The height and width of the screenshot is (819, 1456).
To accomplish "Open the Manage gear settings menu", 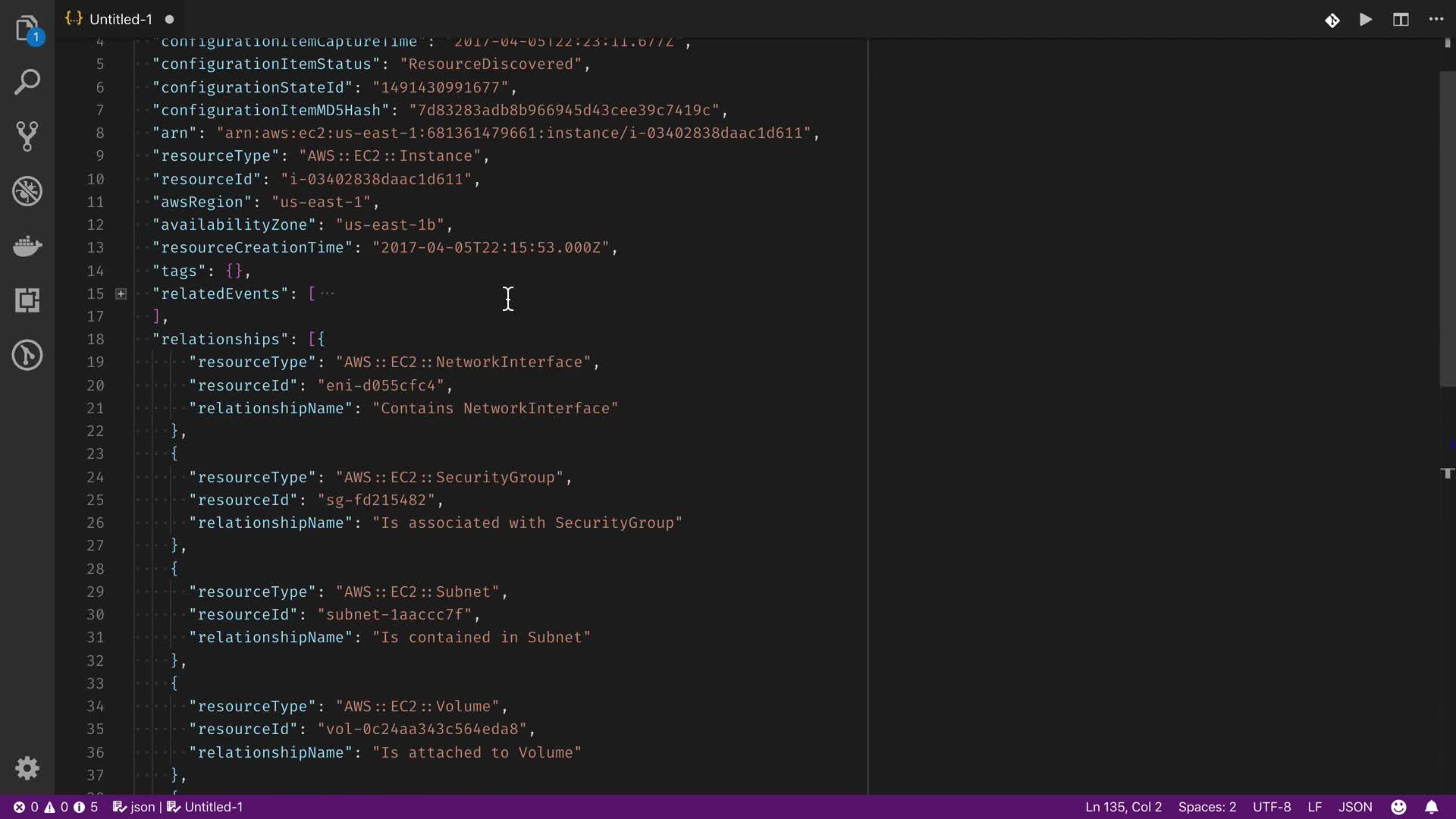I will 27,768.
